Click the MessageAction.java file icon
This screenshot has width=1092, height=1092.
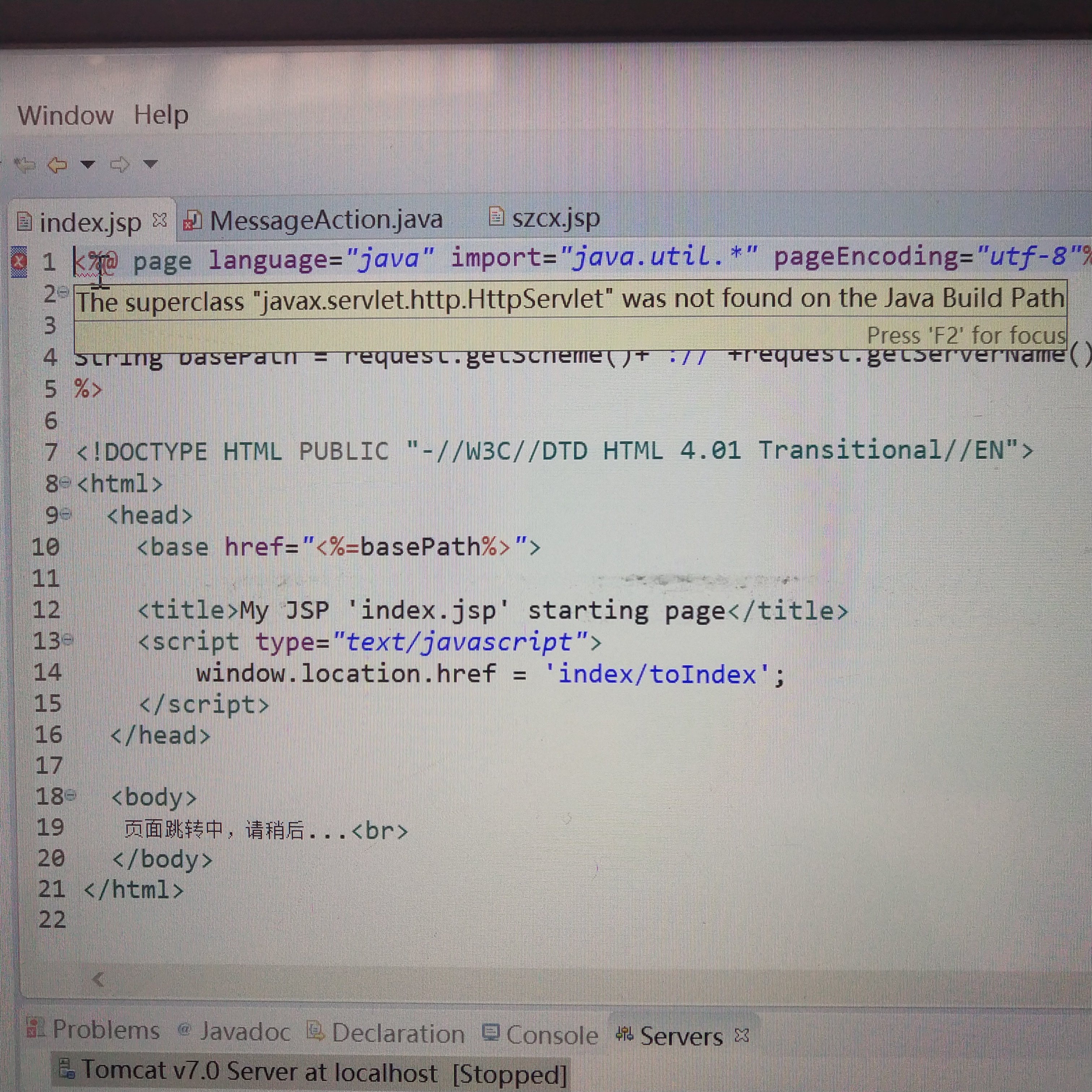(x=192, y=220)
